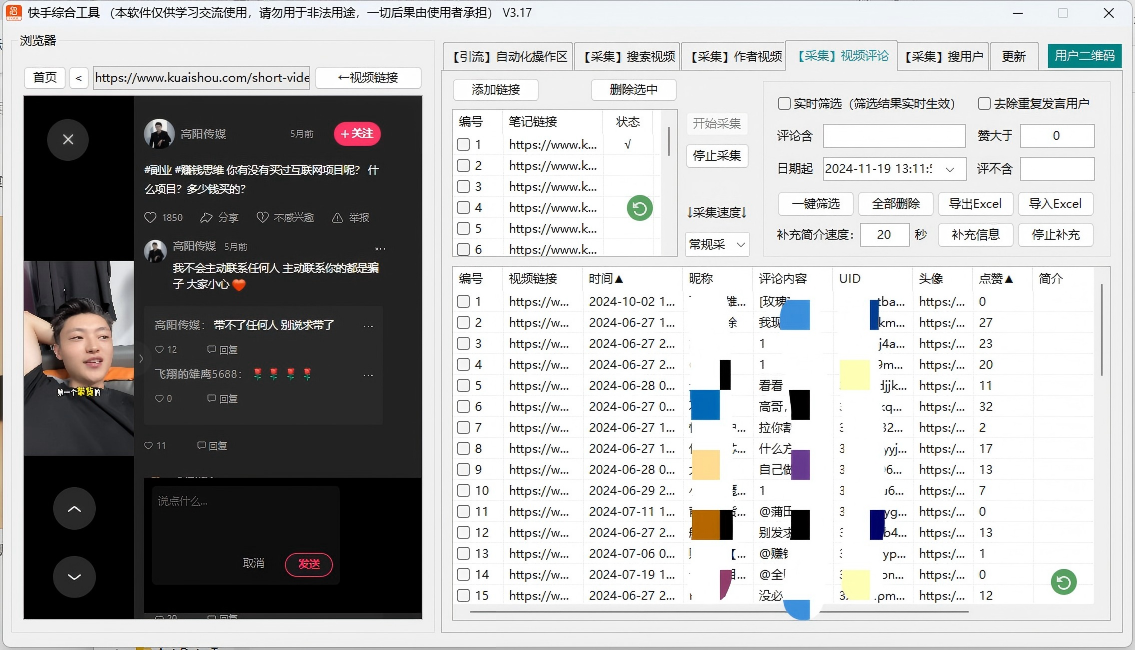Click the 不感兴趣 heart-slash icon
The image size is (1135, 650).
[x=263, y=217]
